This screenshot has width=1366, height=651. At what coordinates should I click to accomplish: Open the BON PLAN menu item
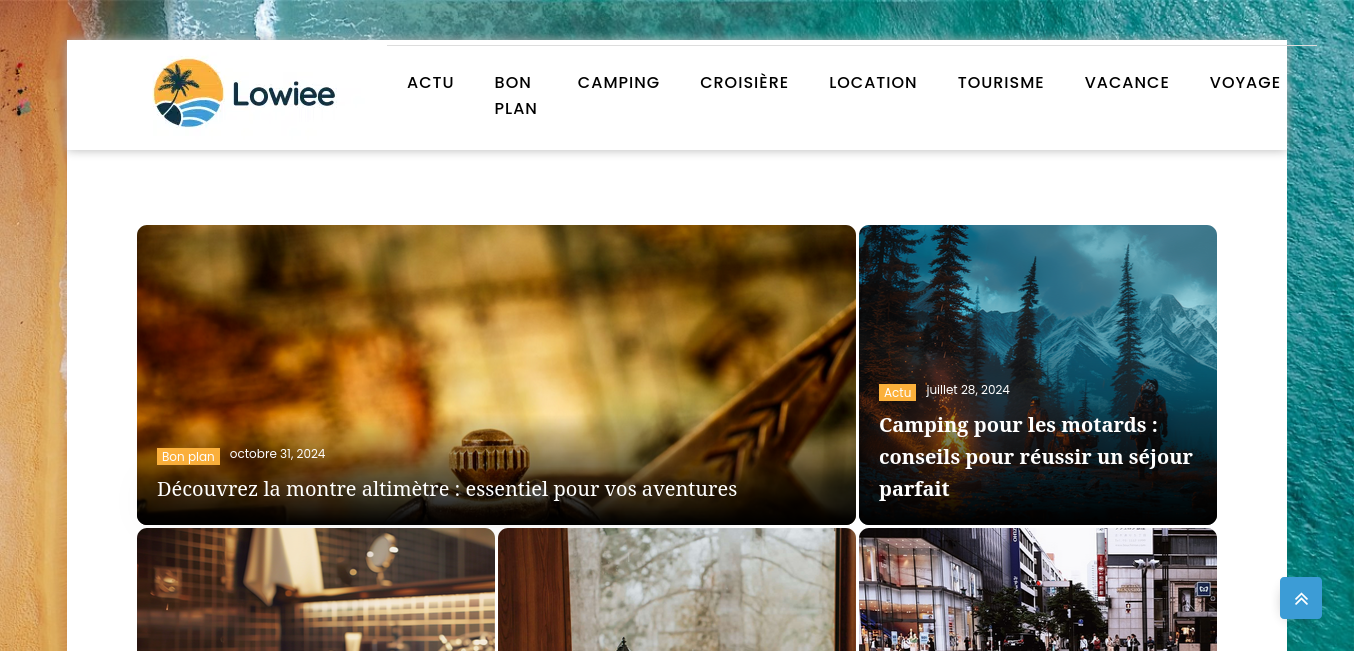point(516,96)
